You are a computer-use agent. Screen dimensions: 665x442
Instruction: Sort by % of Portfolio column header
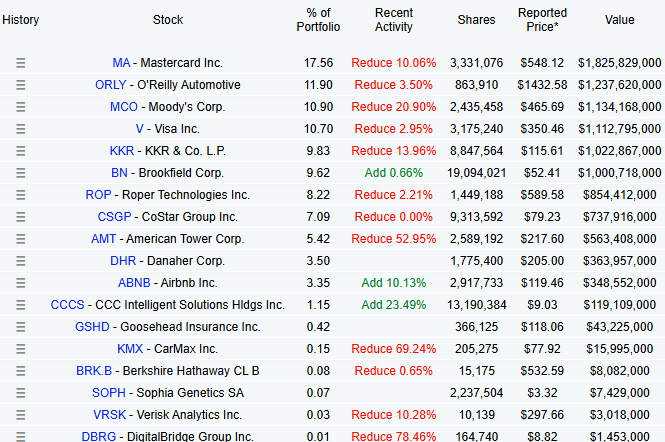coord(318,20)
